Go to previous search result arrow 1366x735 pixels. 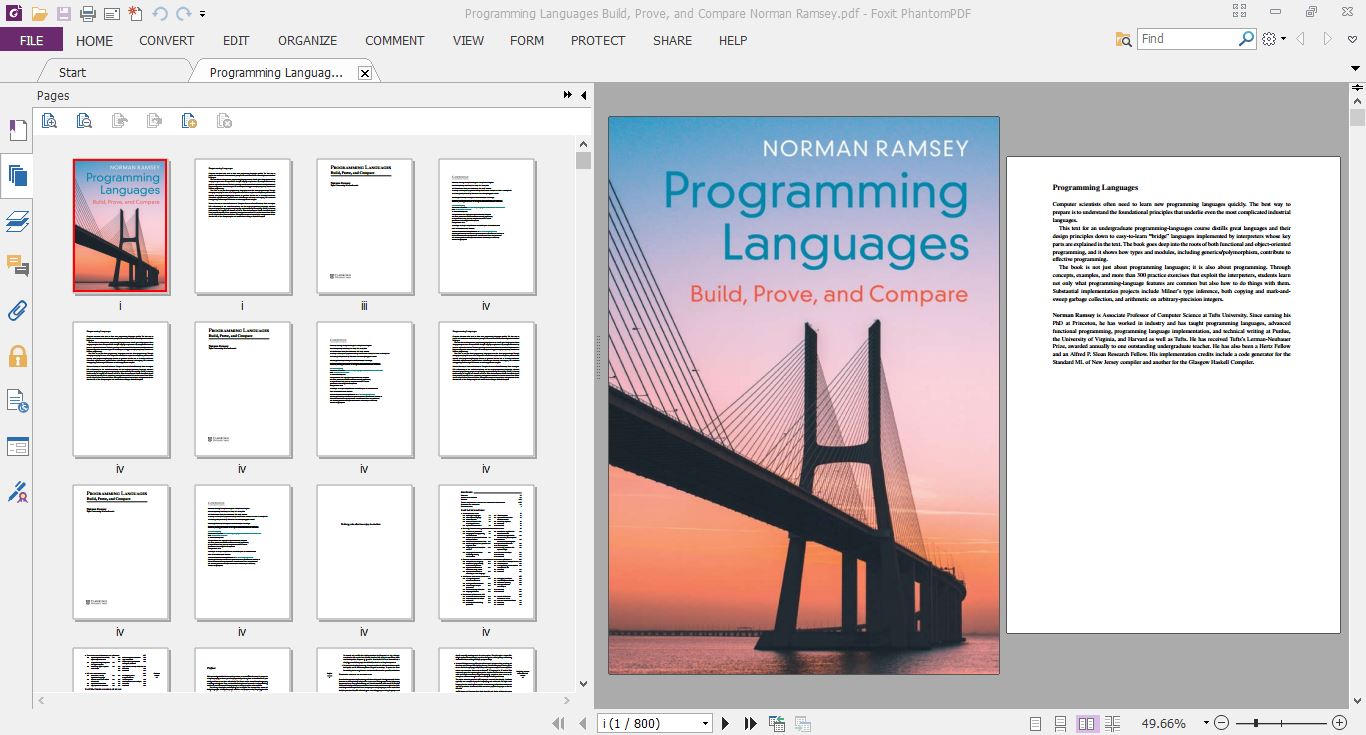1301,39
